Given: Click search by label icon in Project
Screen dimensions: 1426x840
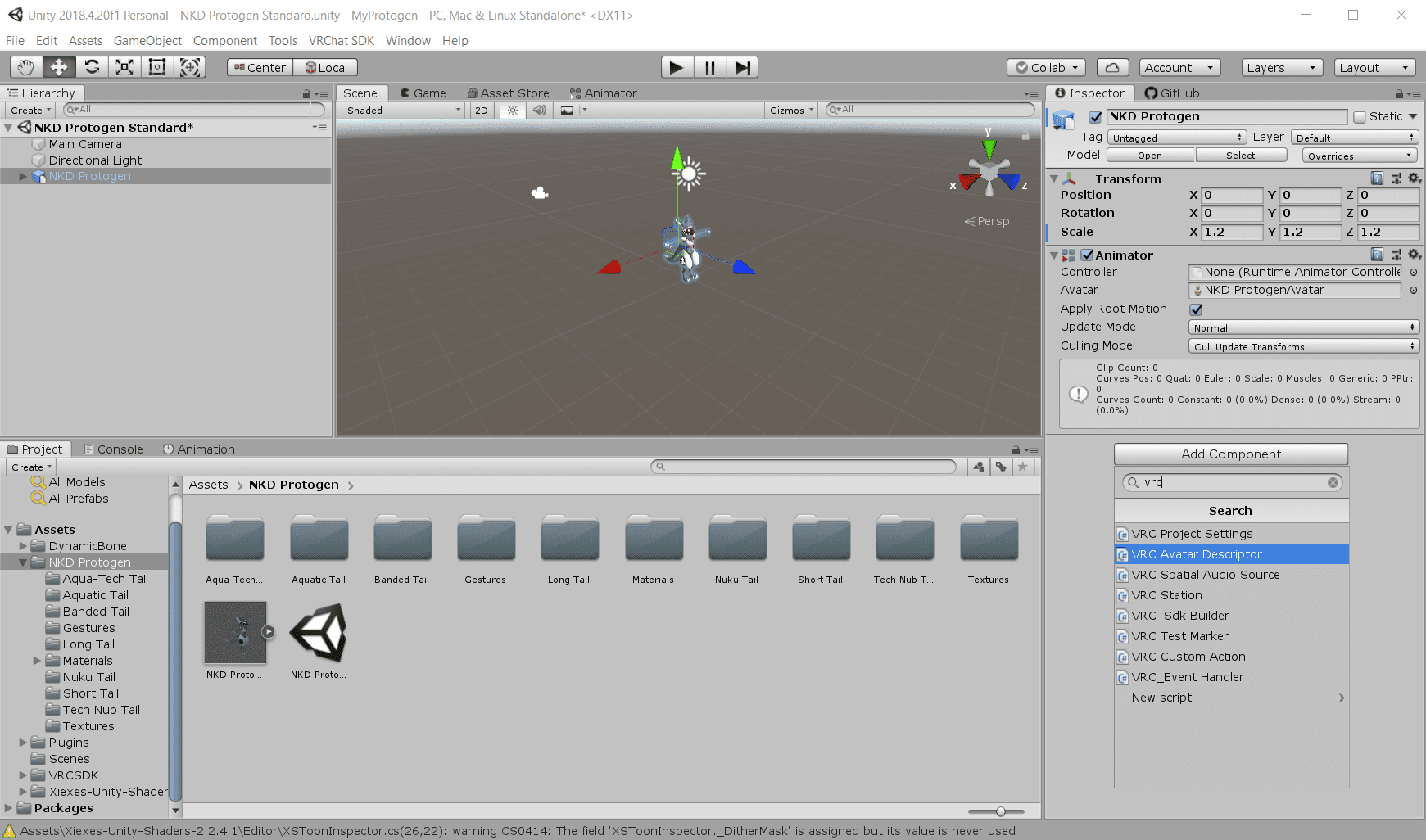Looking at the screenshot, I should [x=1000, y=467].
